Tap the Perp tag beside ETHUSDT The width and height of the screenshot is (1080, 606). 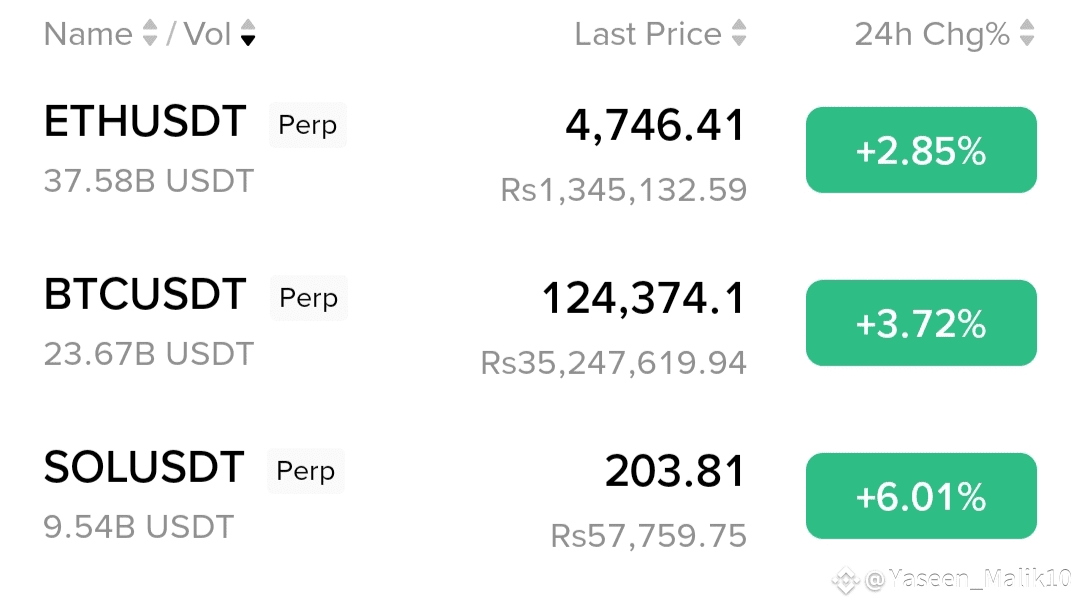click(x=308, y=126)
